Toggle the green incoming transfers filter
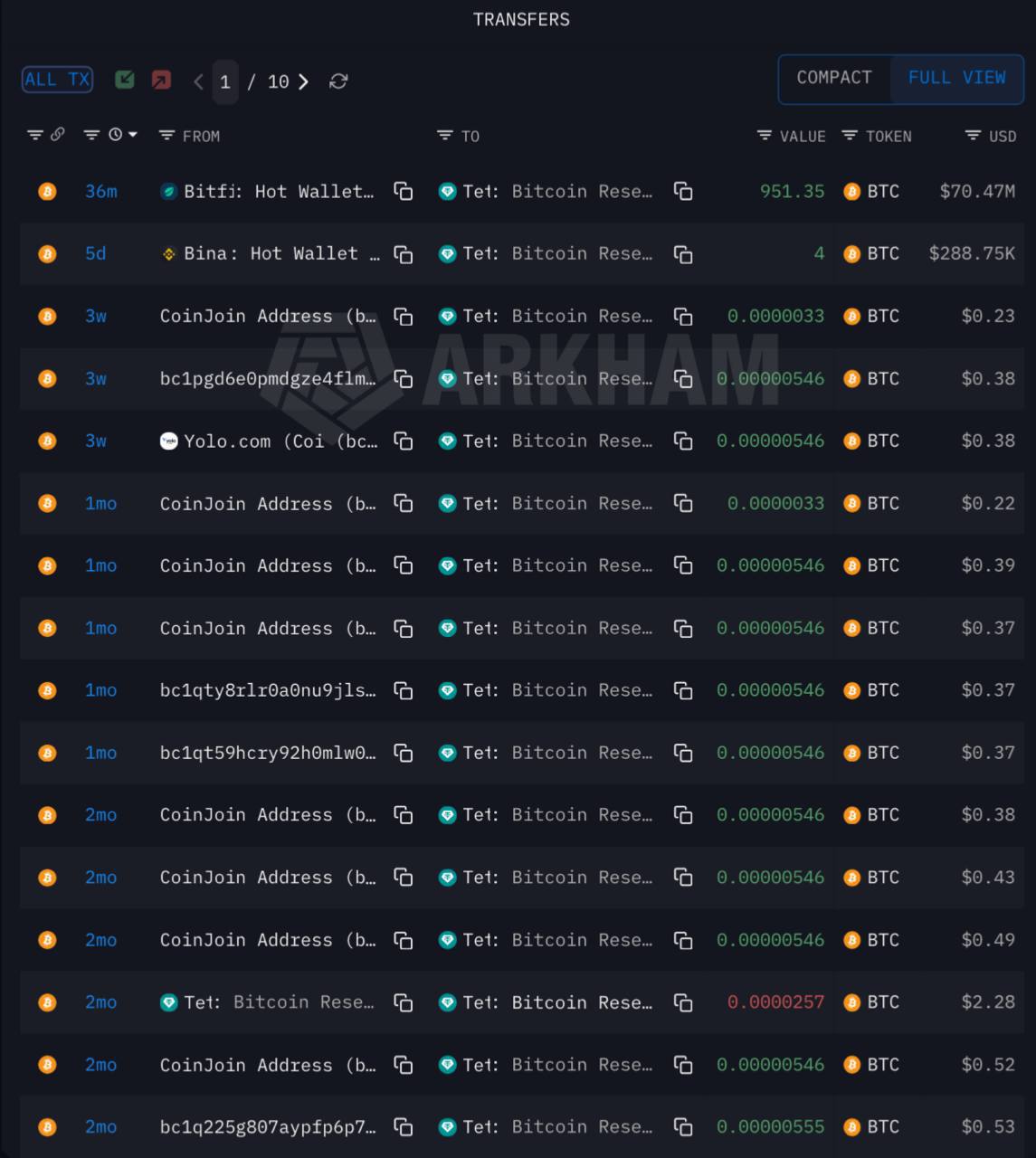 125,81
